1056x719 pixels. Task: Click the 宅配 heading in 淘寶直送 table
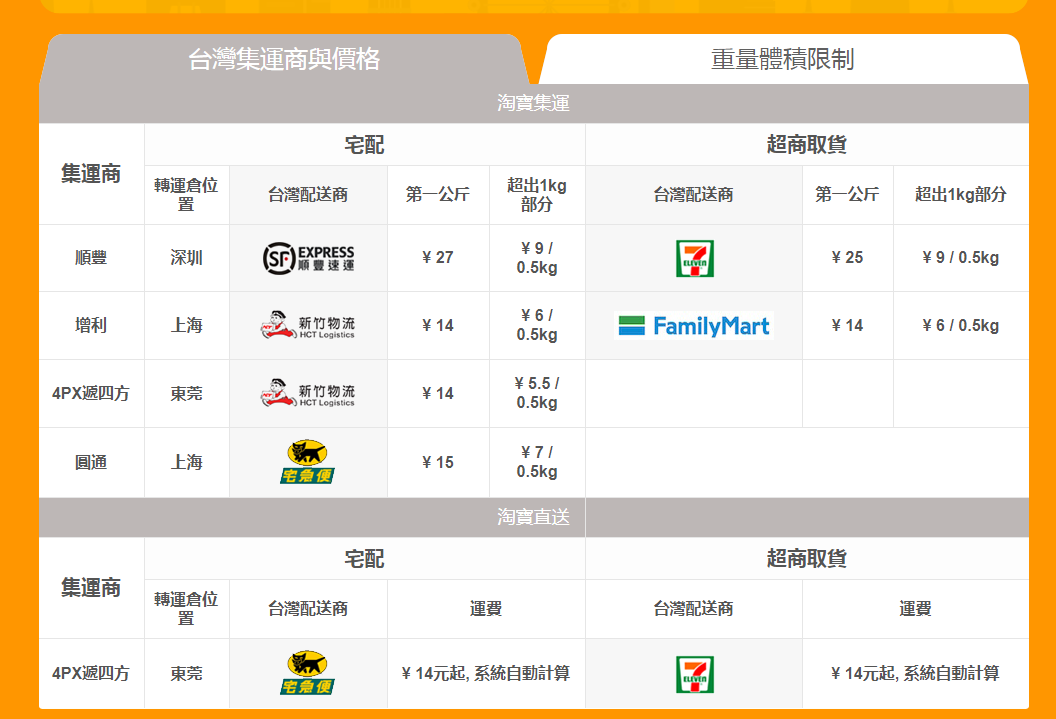(x=364, y=559)
